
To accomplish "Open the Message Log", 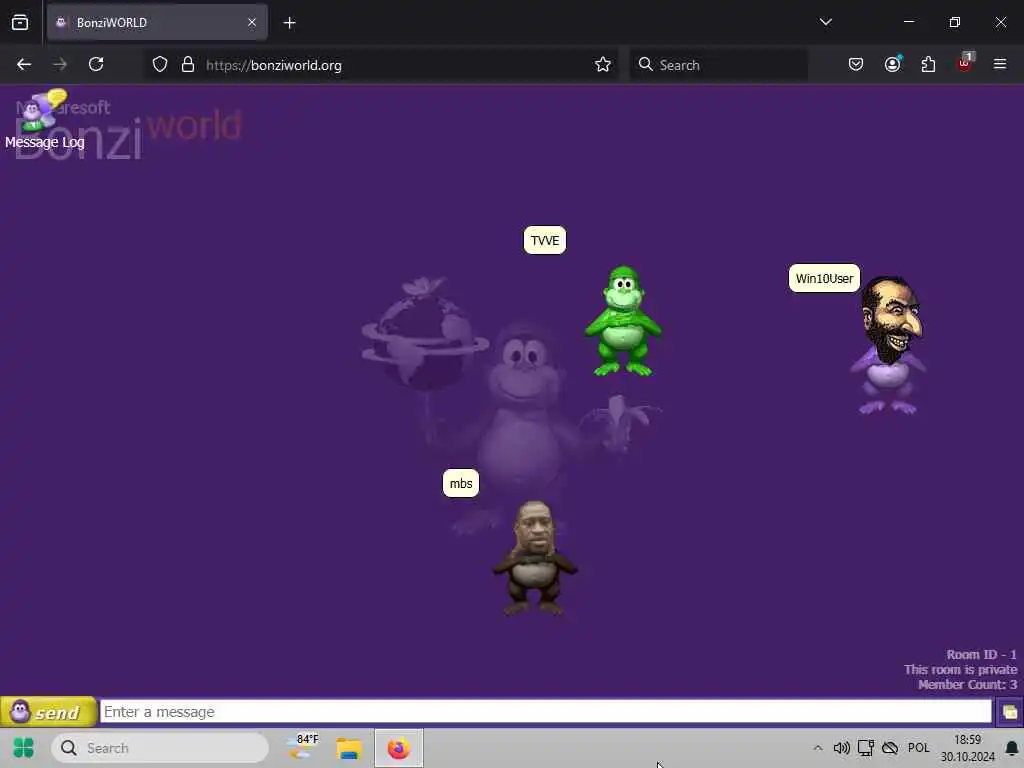I will click(x=44, y=120).
